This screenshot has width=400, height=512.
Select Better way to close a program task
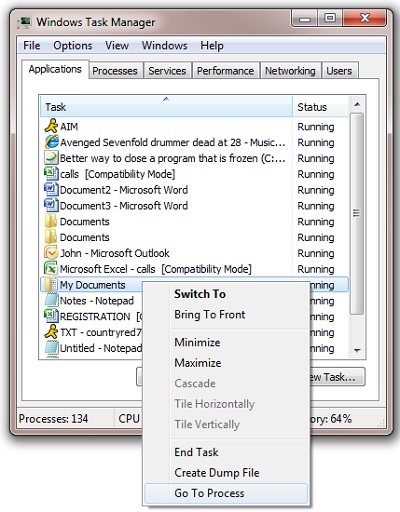click(194, 158)
